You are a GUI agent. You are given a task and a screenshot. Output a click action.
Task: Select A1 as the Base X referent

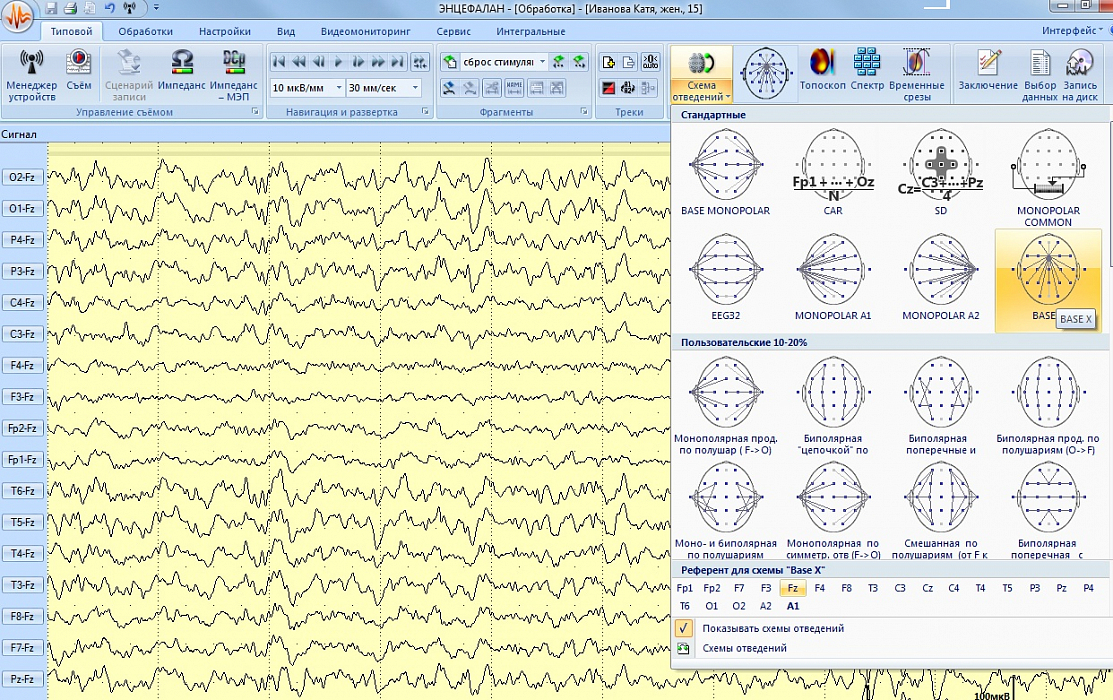(x=793, y=606)
